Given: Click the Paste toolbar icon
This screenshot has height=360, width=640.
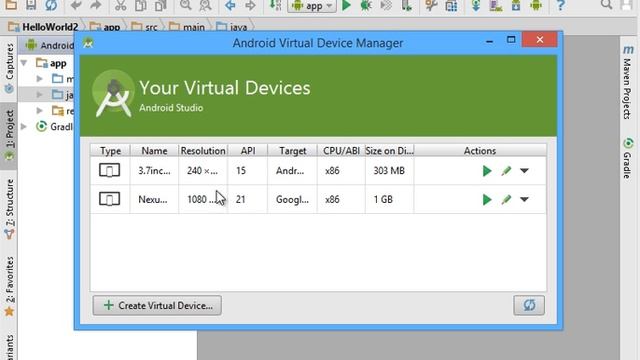Looking at the screenshot, I should point(160,5).
